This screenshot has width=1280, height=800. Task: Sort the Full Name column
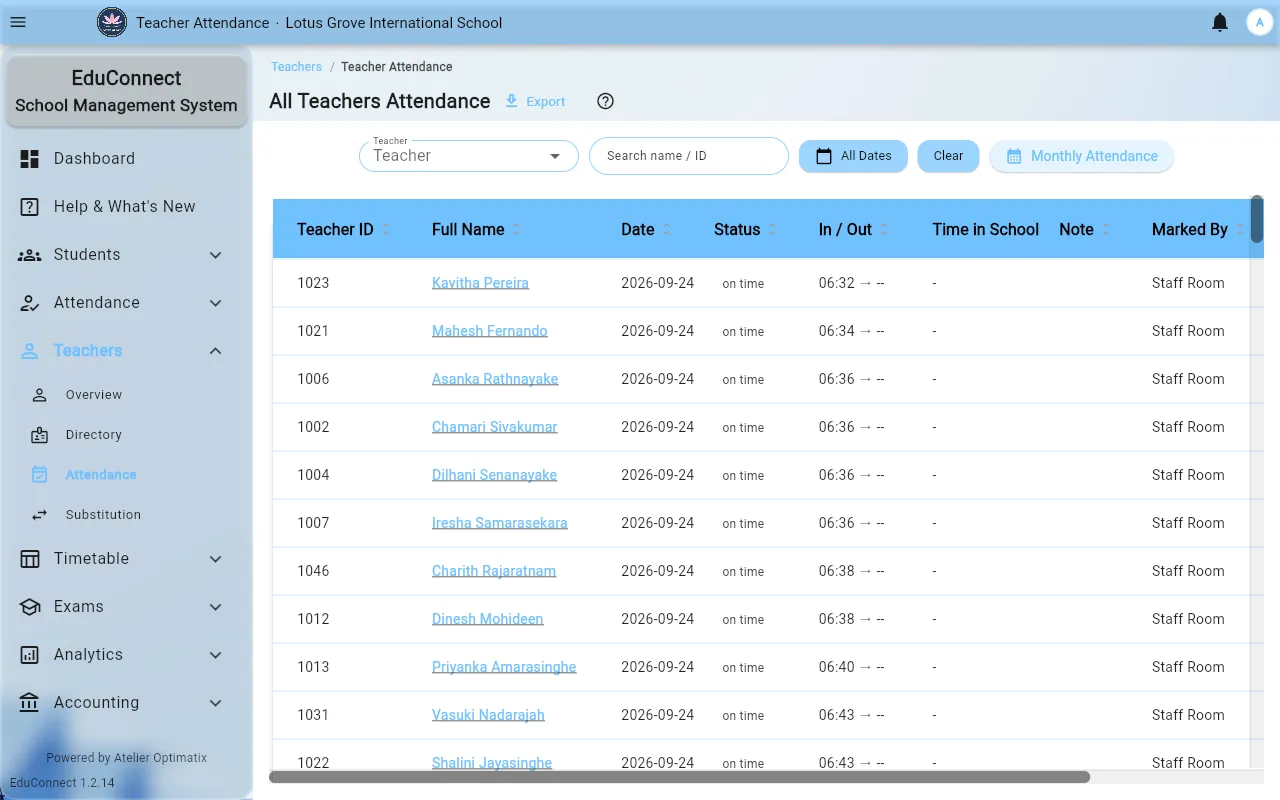(516, 229)
